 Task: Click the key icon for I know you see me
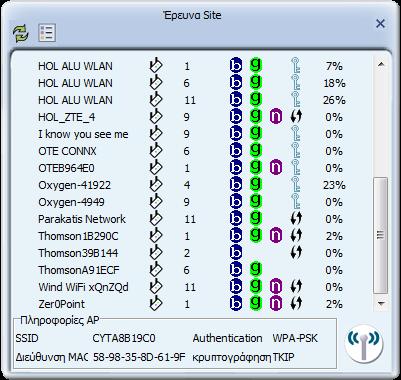[x=296, y=133]
